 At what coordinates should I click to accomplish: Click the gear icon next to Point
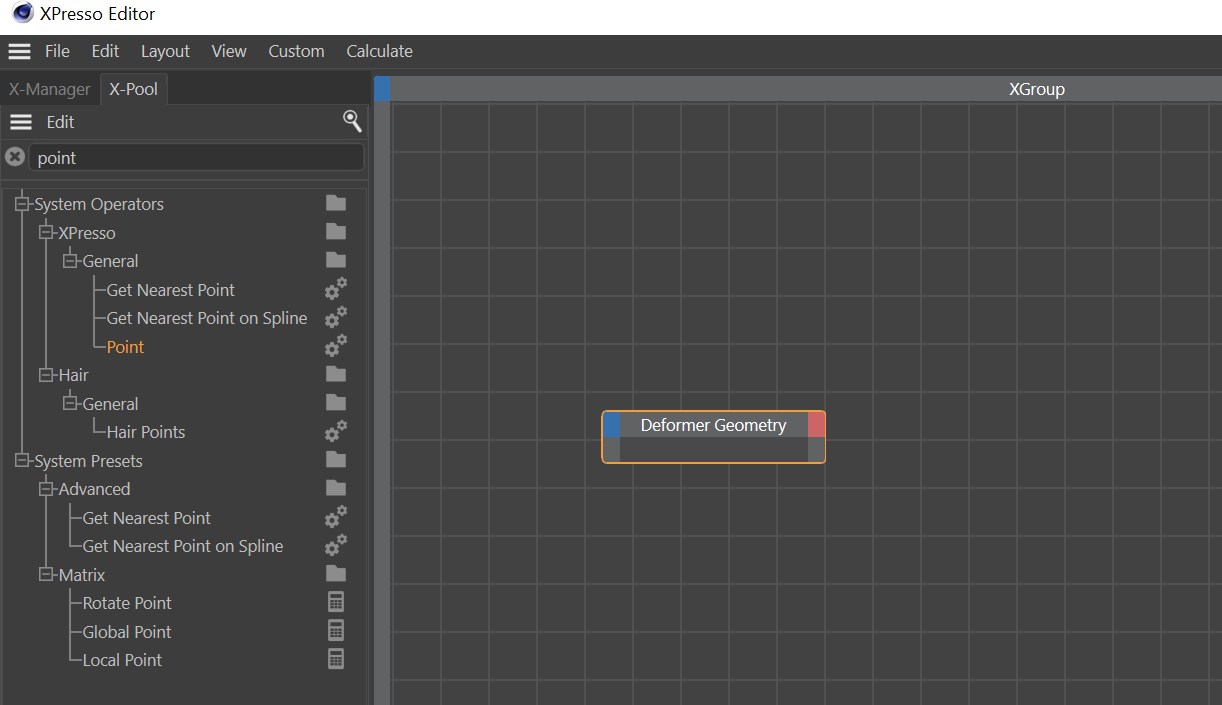336,347
